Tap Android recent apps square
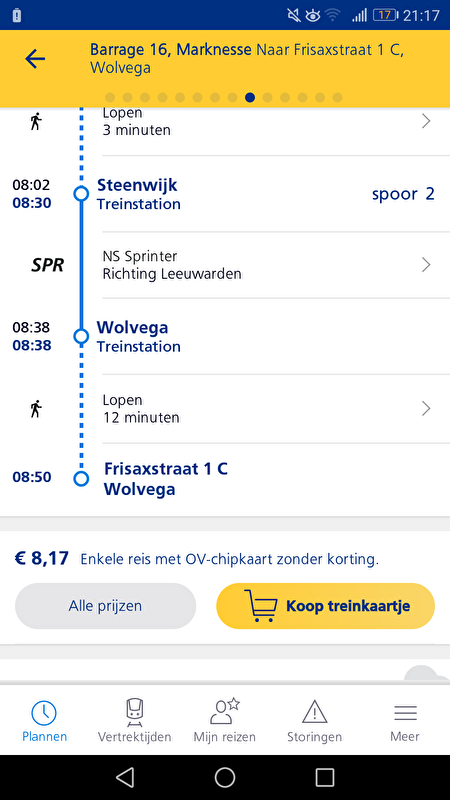This screenshot has width=450, height=800. pyautogui.click(x=325, y=777)
